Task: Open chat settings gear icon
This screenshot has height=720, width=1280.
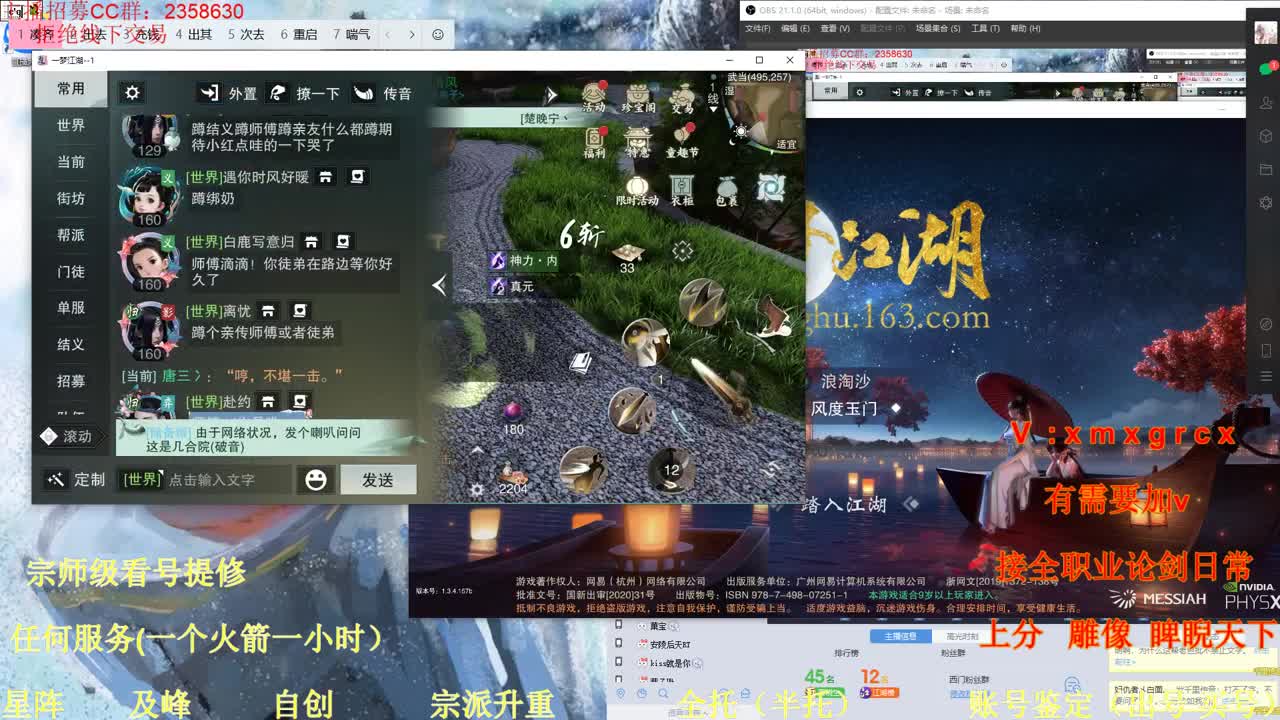Action: 132,93
